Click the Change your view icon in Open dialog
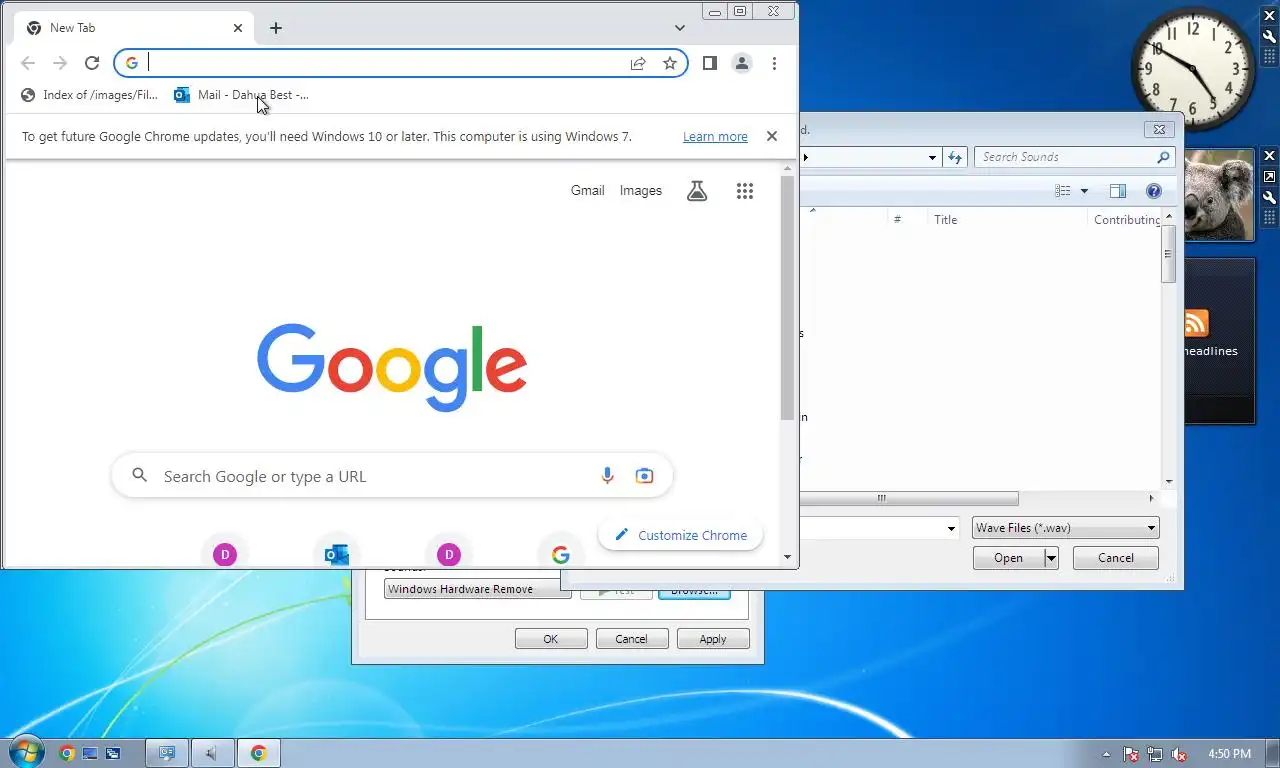The height and width of the screenshot is (768, 1280). tap(1063, 191)
